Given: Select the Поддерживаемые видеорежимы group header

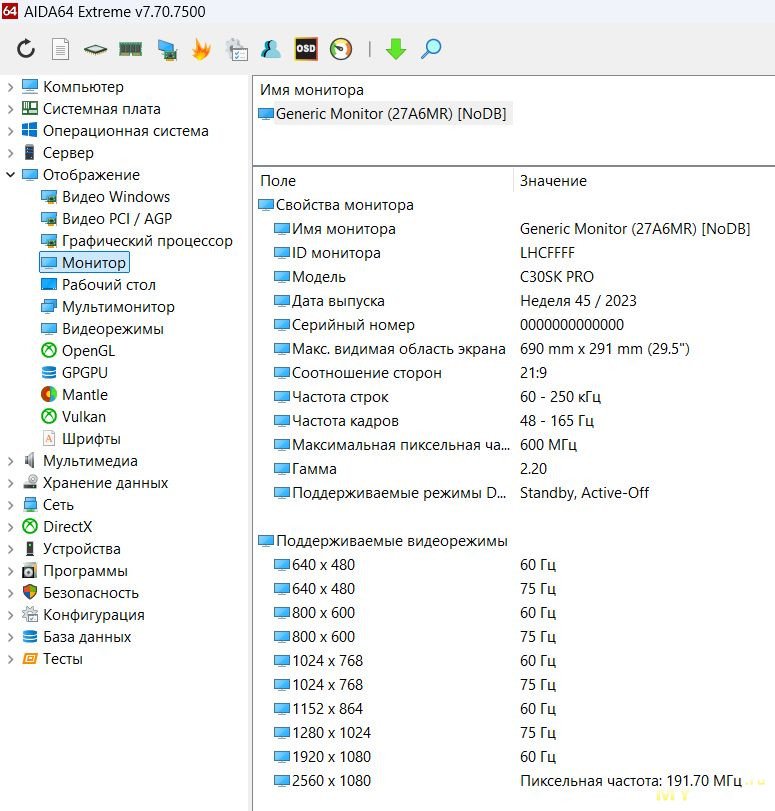Looking at the screenshot, I should [x=383, y=541].
